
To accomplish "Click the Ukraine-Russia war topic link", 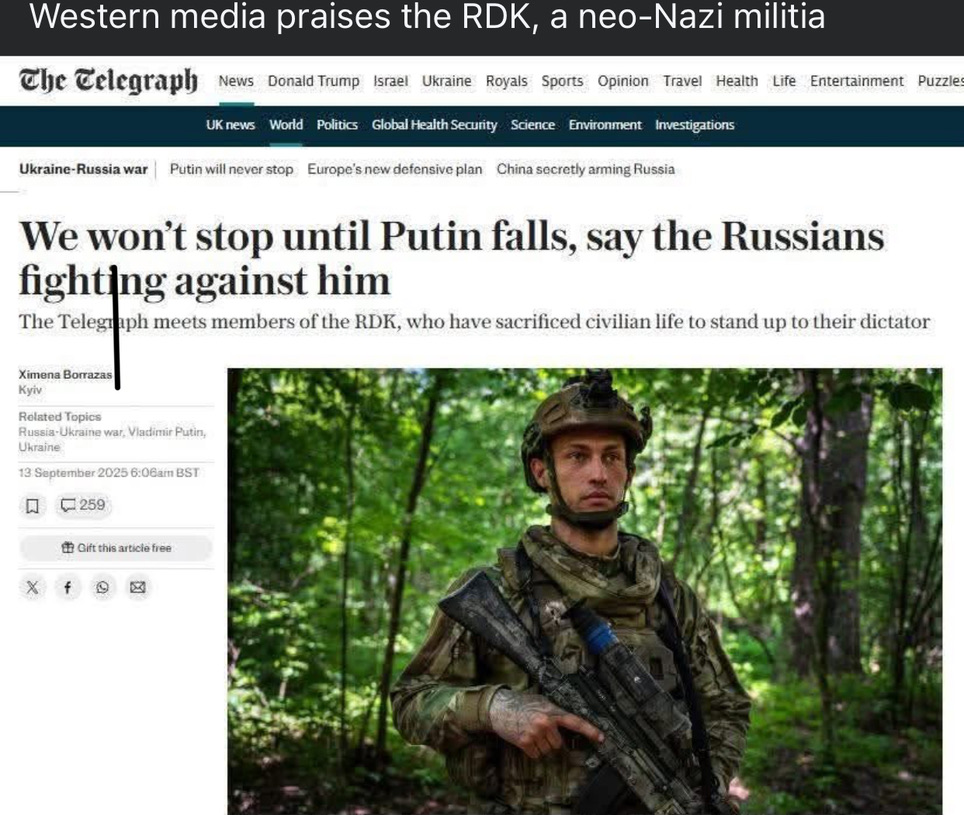I will click(84, 169).
